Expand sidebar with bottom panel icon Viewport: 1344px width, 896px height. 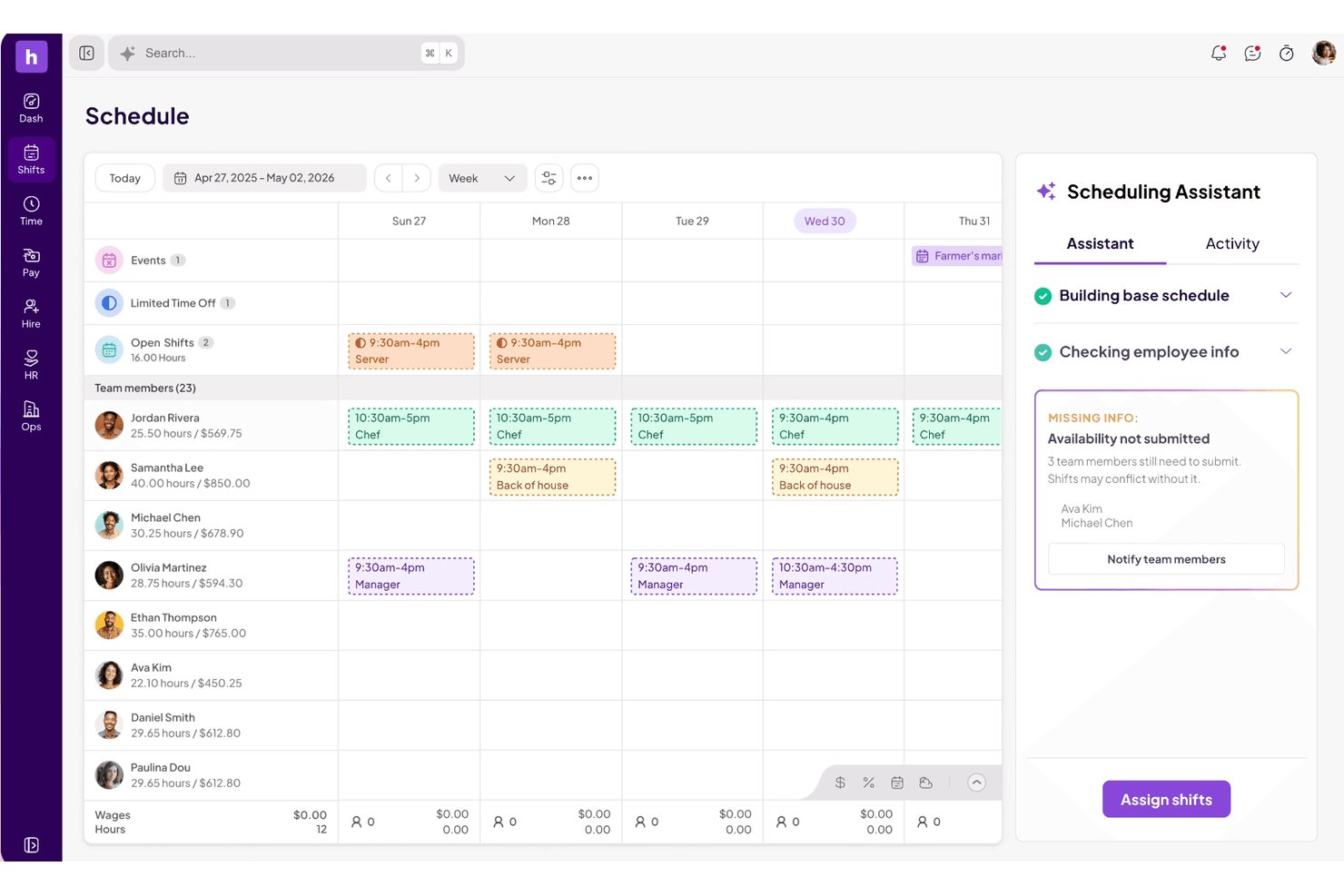(31, 845)
